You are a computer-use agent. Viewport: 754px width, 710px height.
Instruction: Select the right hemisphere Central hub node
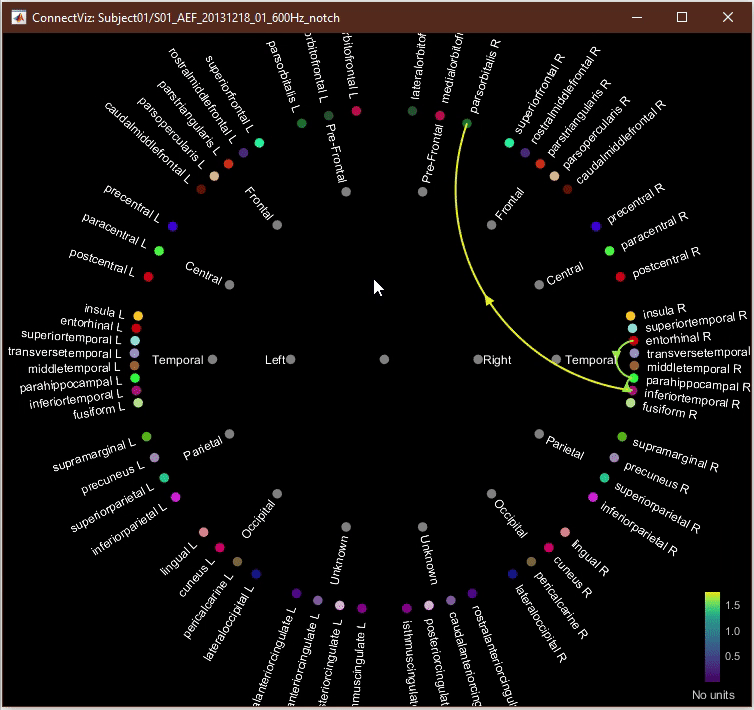pos(539,284)
